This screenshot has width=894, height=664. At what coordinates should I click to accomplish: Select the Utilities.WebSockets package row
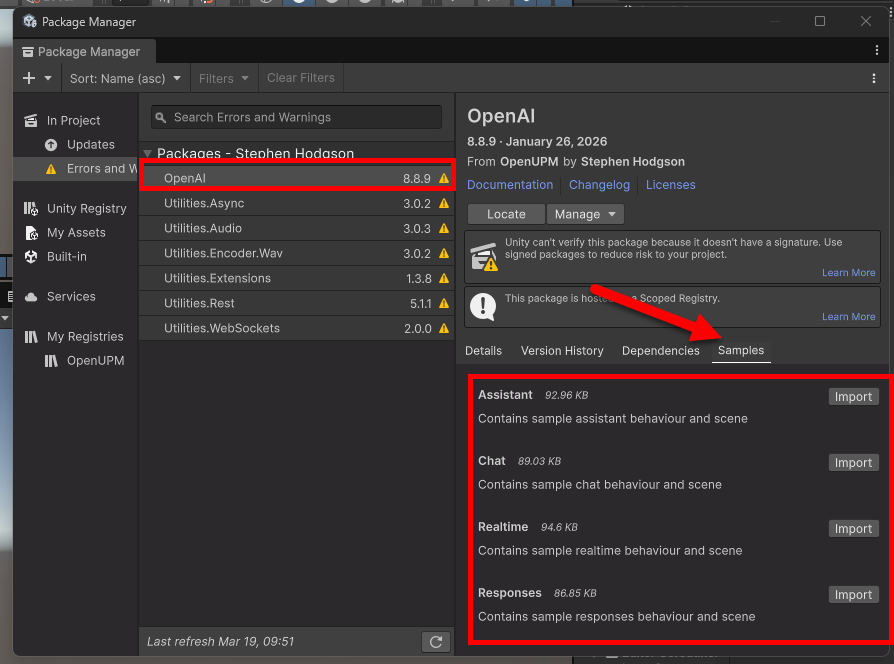pyautogui.click(x=296, y=329)
